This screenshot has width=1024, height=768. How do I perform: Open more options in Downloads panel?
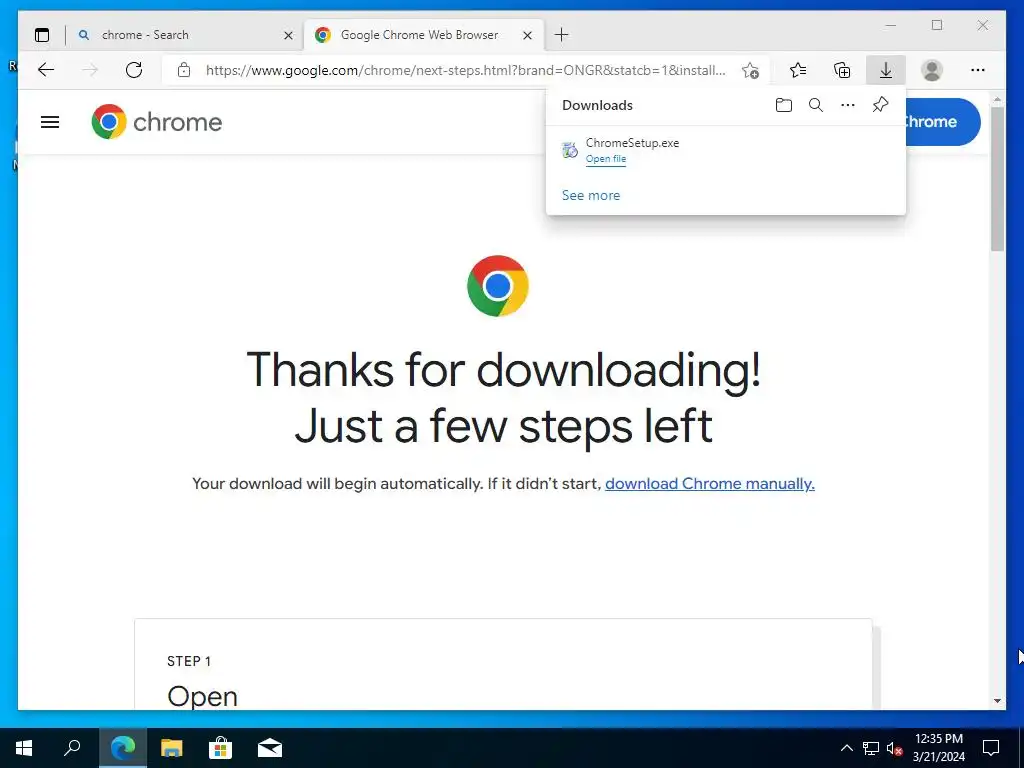pos(848,105)
